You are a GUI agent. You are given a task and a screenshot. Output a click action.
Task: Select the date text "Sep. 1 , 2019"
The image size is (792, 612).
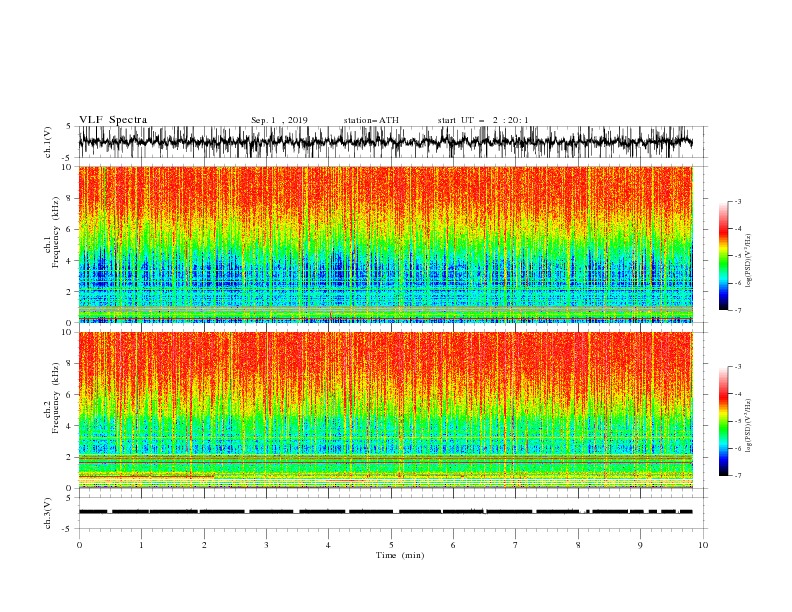(x=279, y=120)
